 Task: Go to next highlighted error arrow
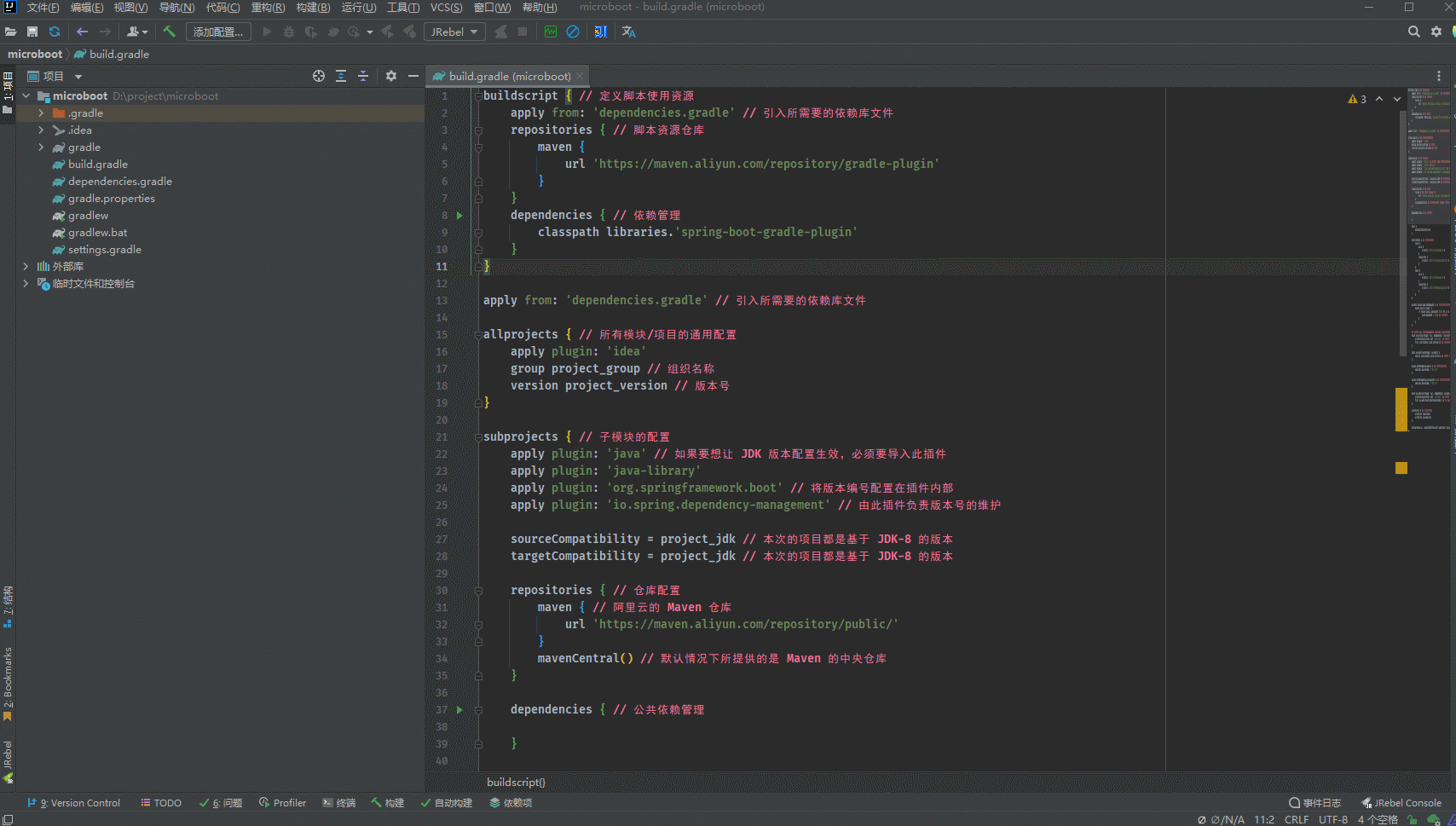coord(1397,99)
